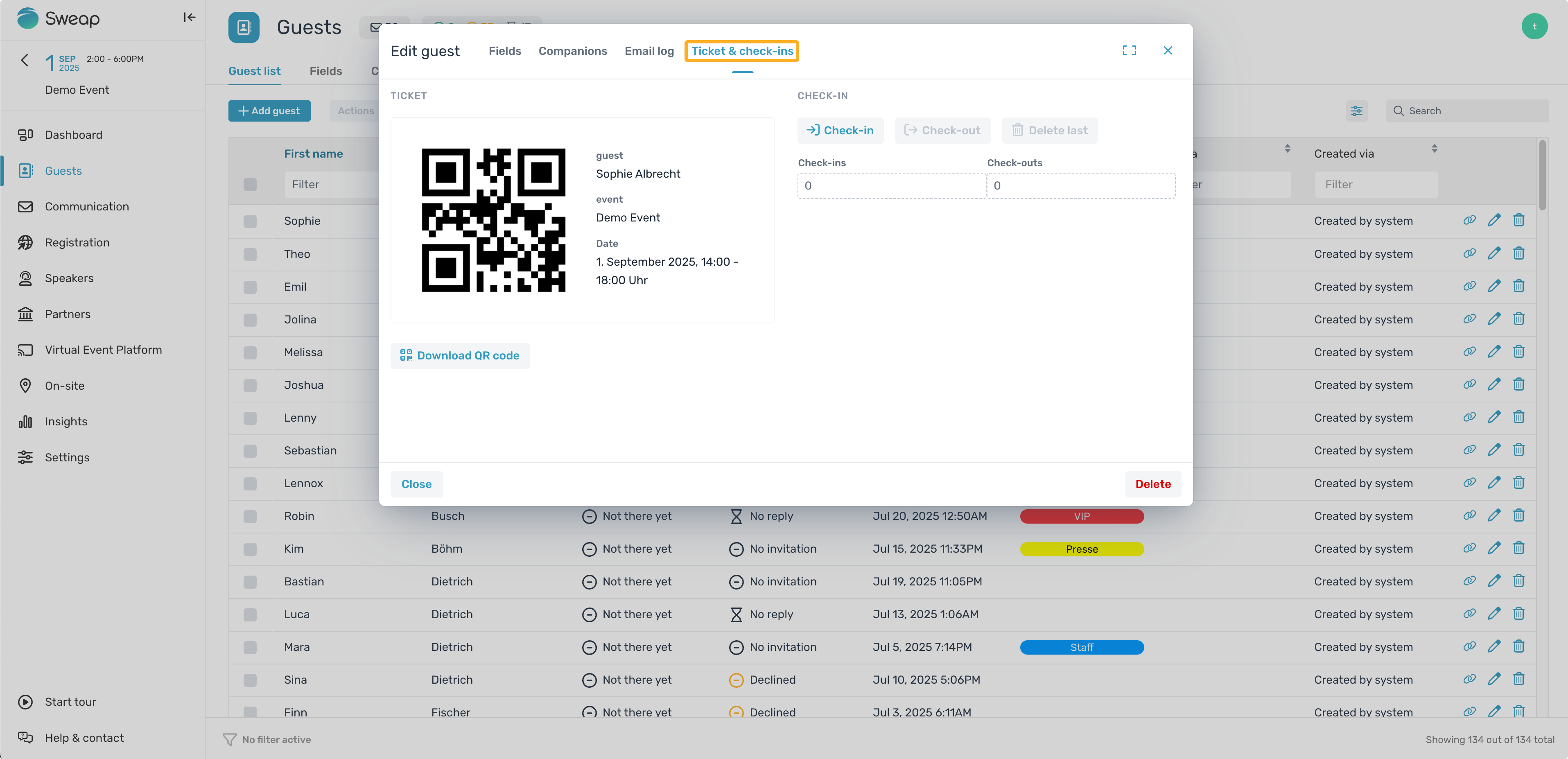
Task: Close the Edit guest dialog with X
Action: pos(1168,50)
